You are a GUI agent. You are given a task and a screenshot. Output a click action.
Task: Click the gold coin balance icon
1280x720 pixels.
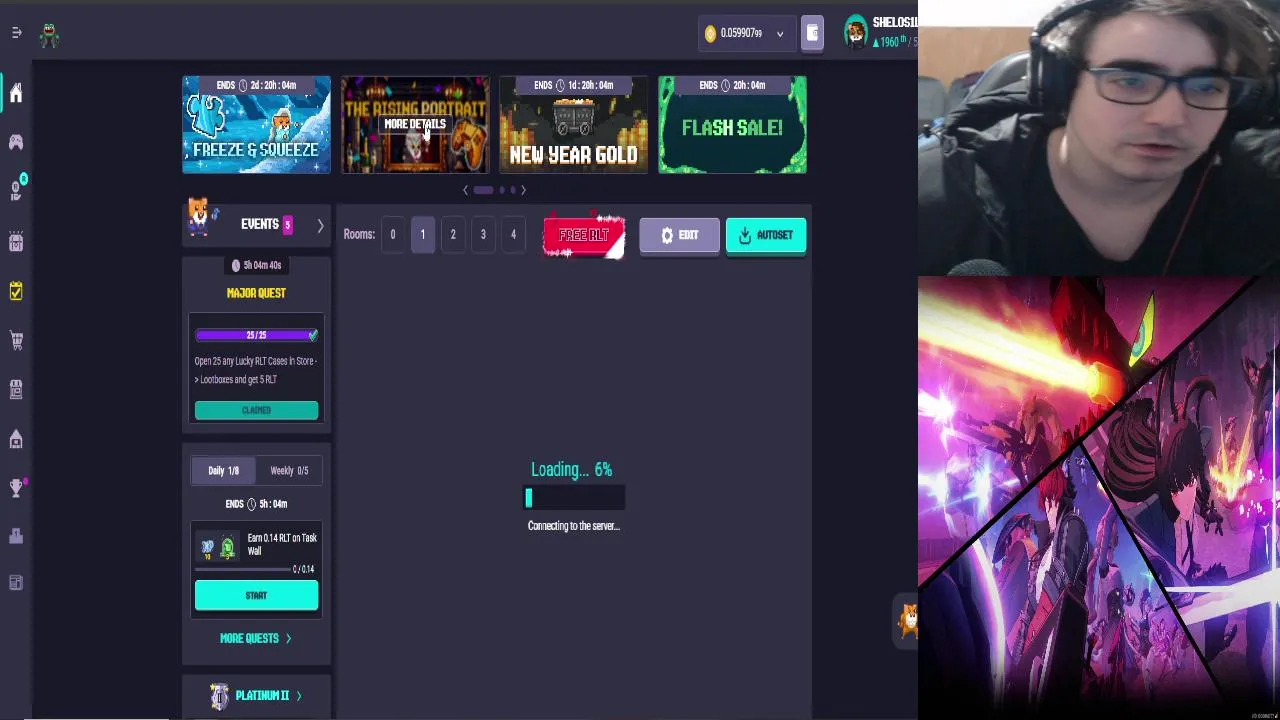[710, 33]
